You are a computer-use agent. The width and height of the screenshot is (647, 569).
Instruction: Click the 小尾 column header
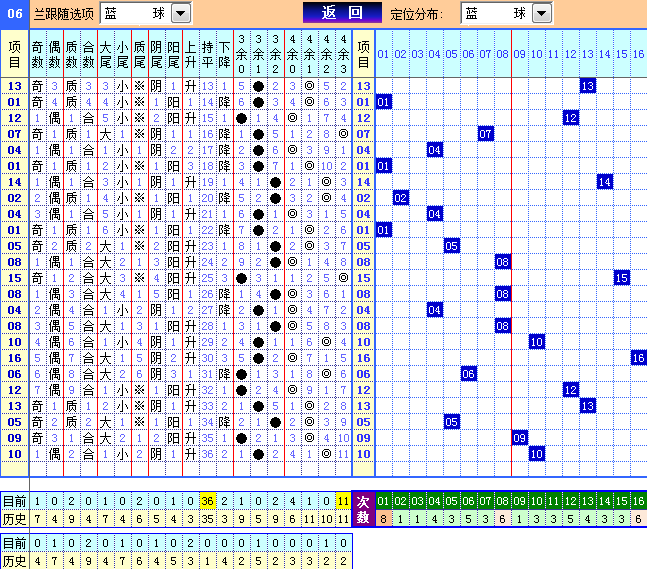tap(123, 54)
